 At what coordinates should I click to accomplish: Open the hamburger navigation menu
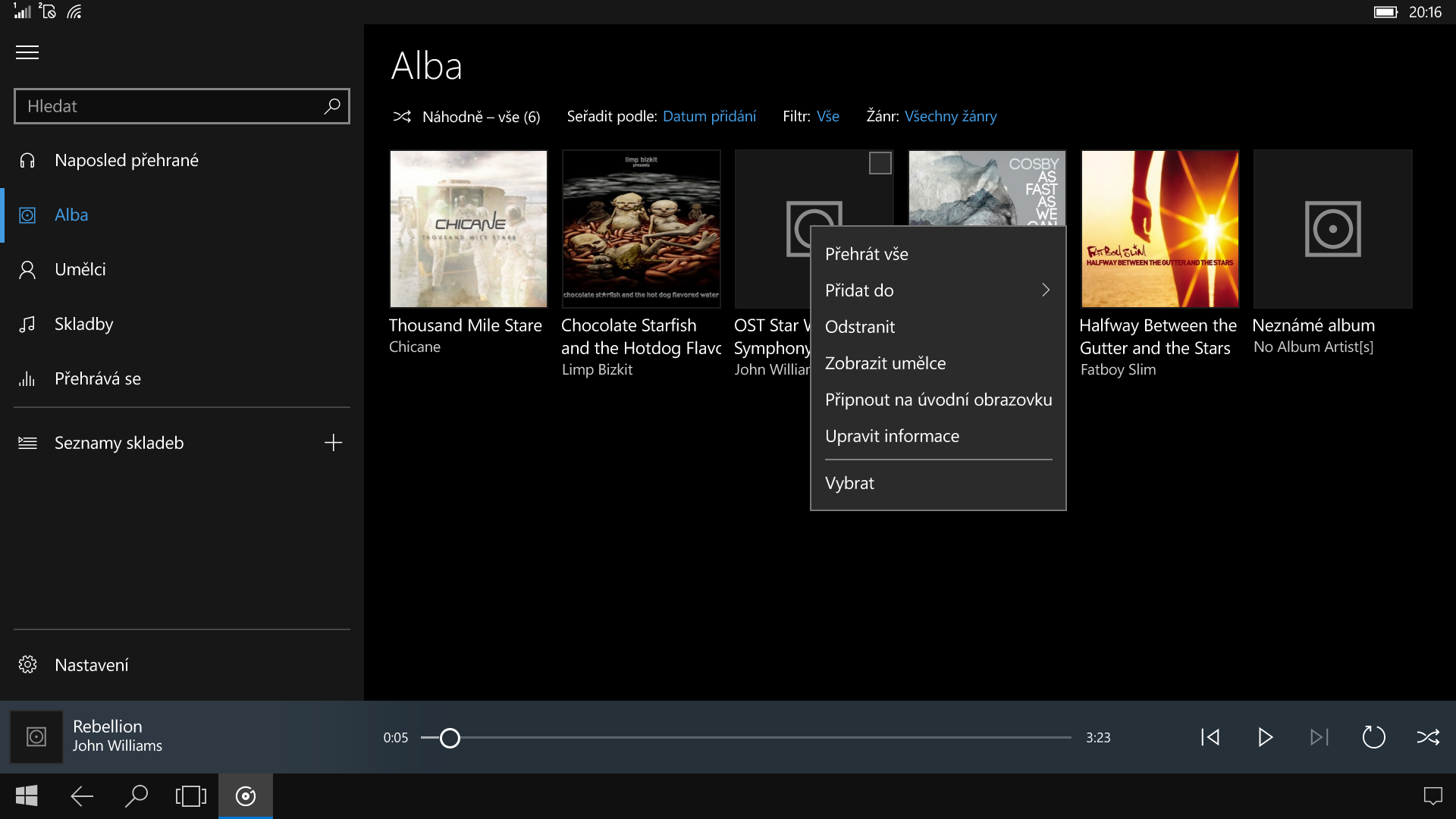tap(27, 52)
